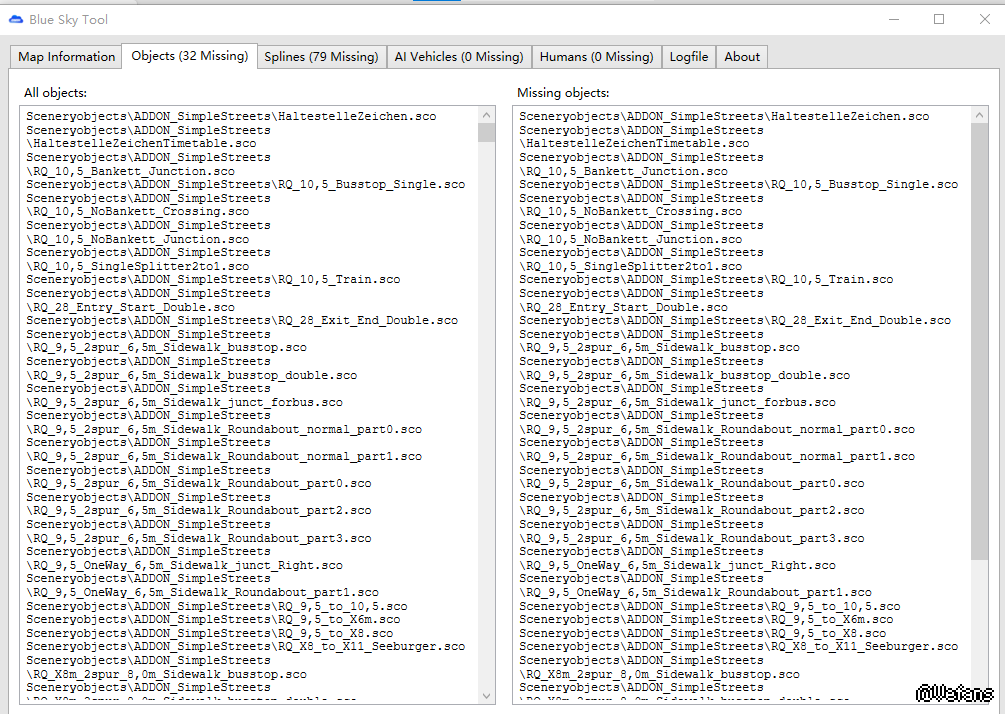Click the All objects scrollbar thumb
Screen dimensions: 1005x714
coord(486,134)
